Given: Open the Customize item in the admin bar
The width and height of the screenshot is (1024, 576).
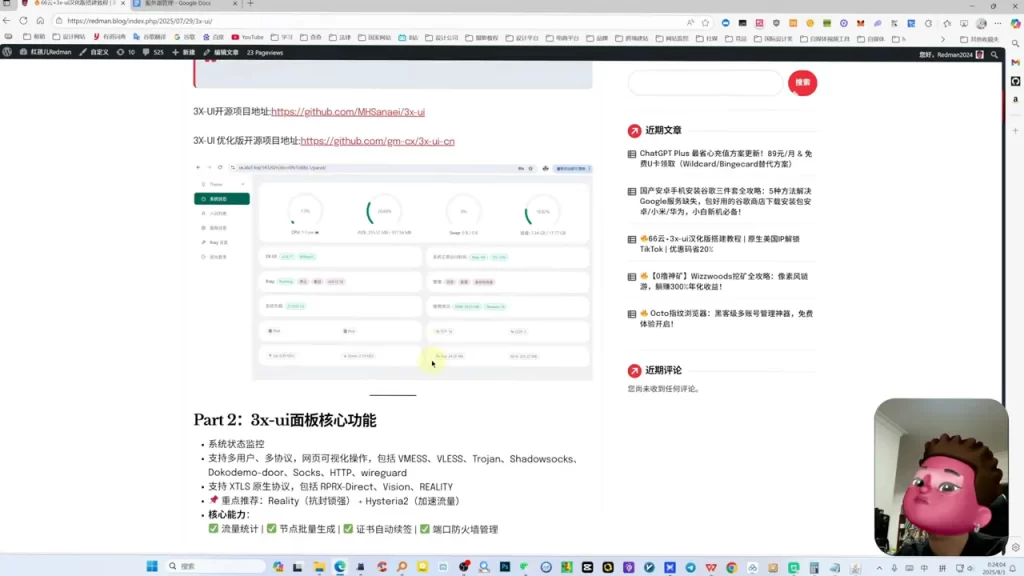Looking at the screenshot, I should click(x=94, y=52).
